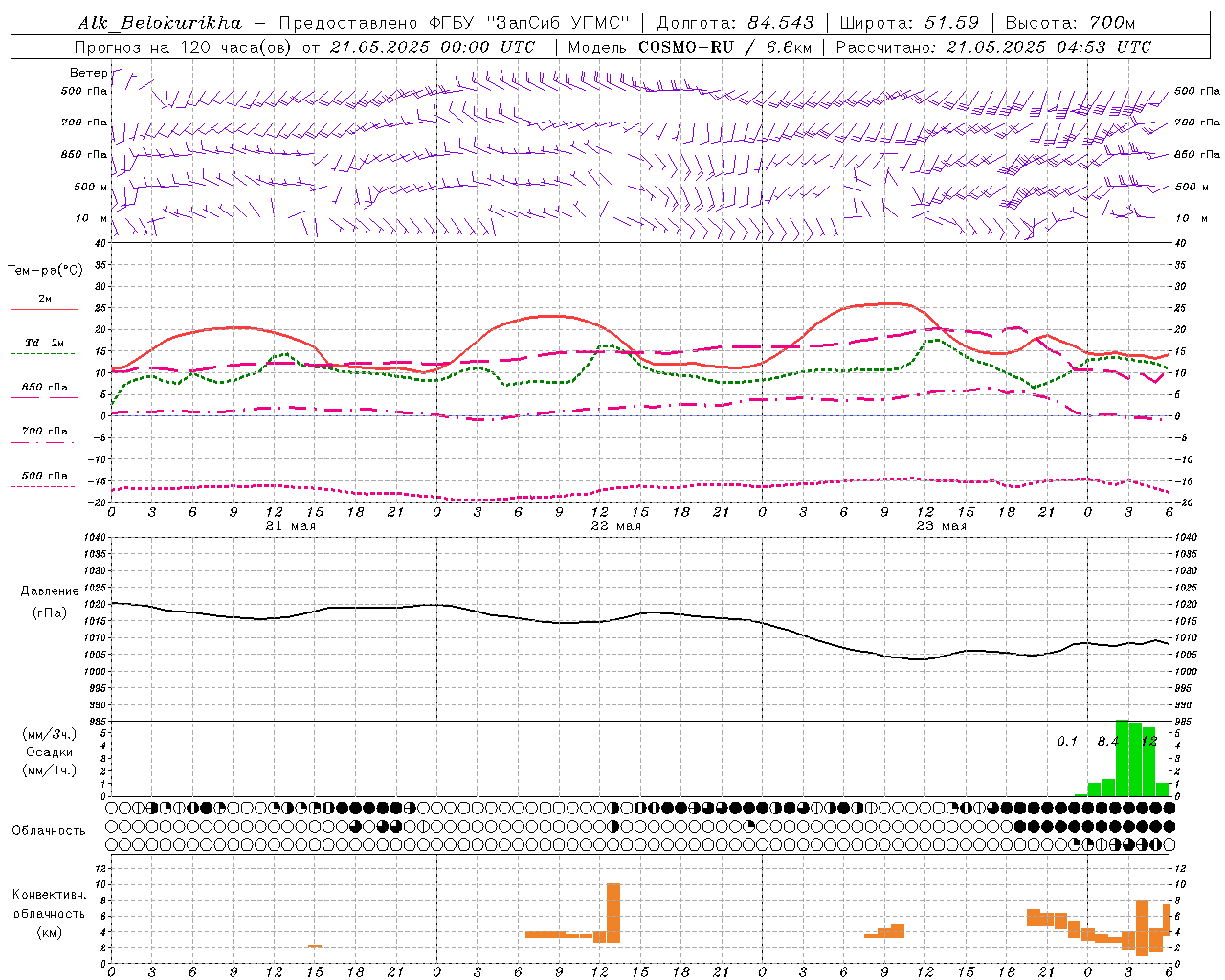The width and height of the screenshot is (1225, 980).
Task: Click the Alk_Belokurikha station title
Action: pos(160,23)
